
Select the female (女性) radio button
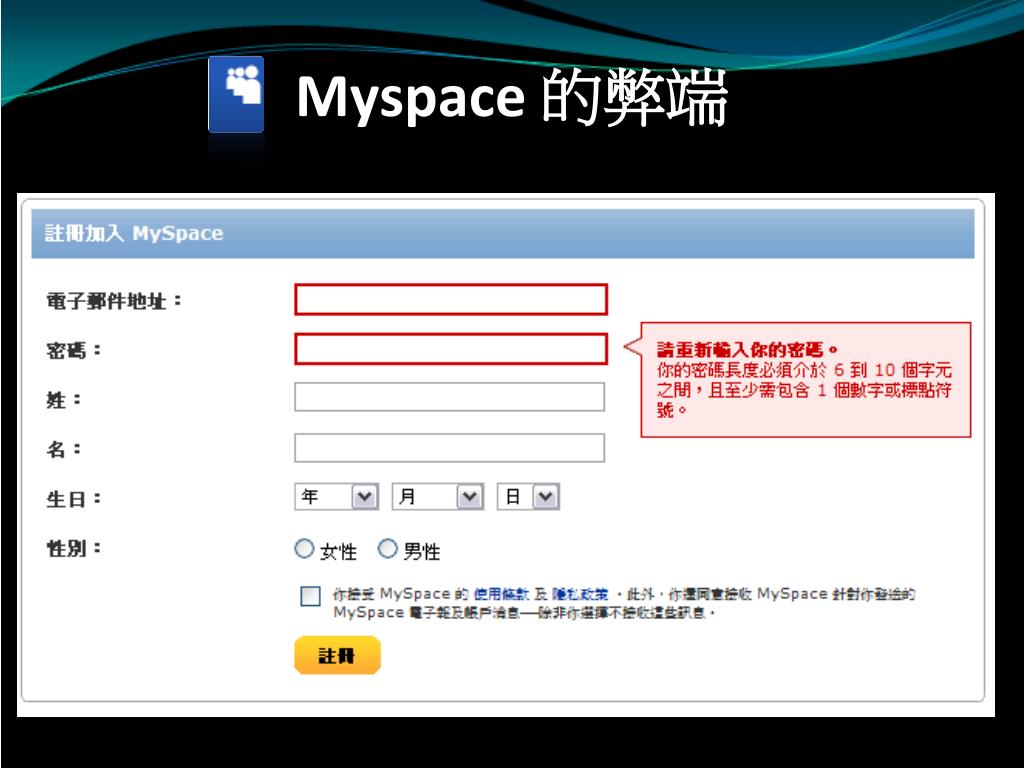pos(304,549)
